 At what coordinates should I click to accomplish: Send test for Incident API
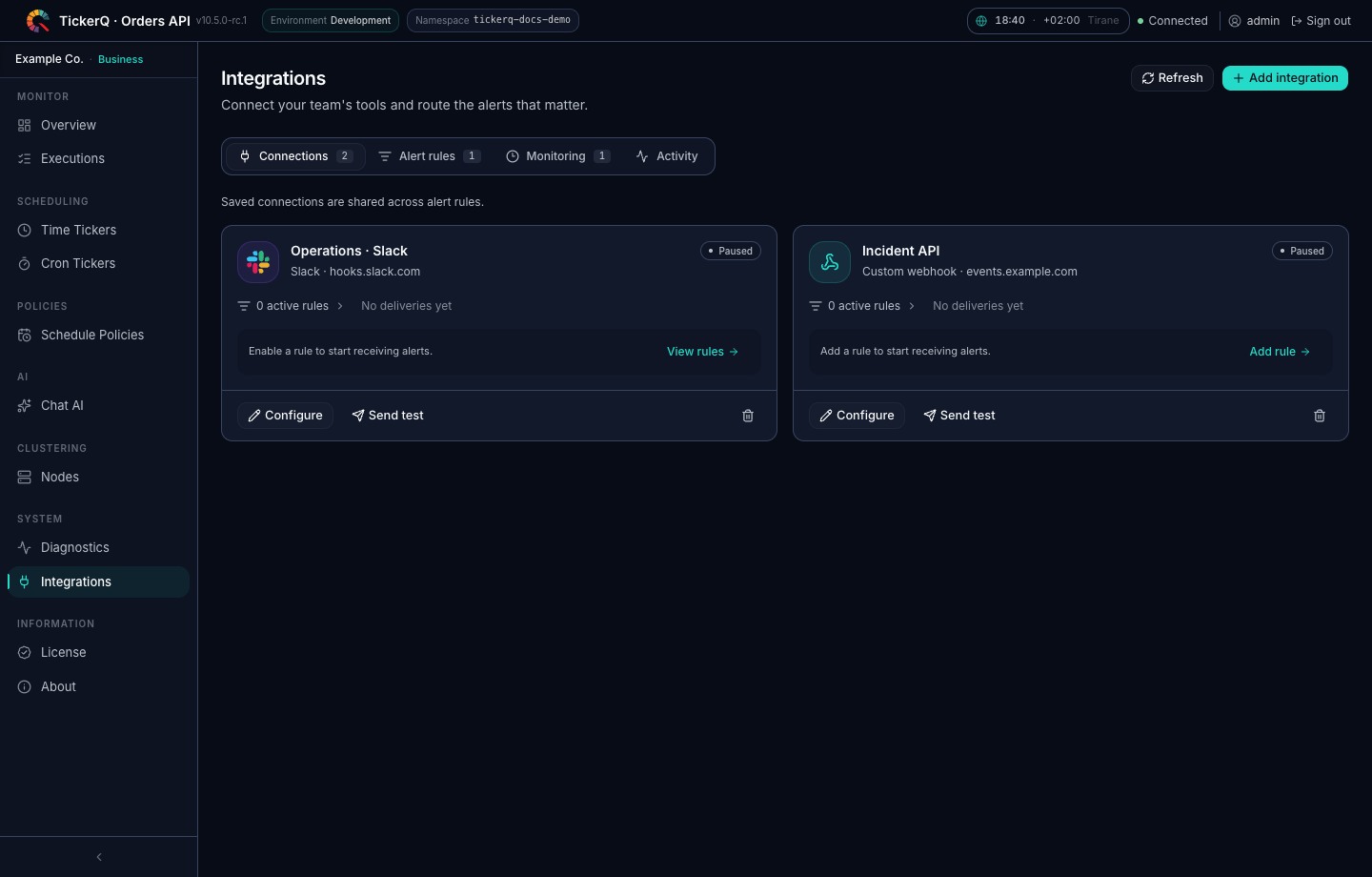click(x=959, y=416)
